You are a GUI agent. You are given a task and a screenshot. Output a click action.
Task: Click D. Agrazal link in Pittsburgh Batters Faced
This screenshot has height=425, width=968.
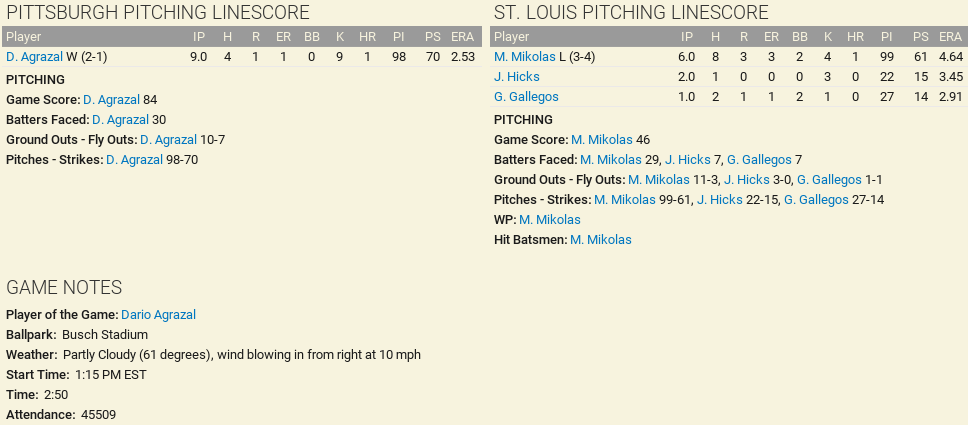tap(120, 120)
